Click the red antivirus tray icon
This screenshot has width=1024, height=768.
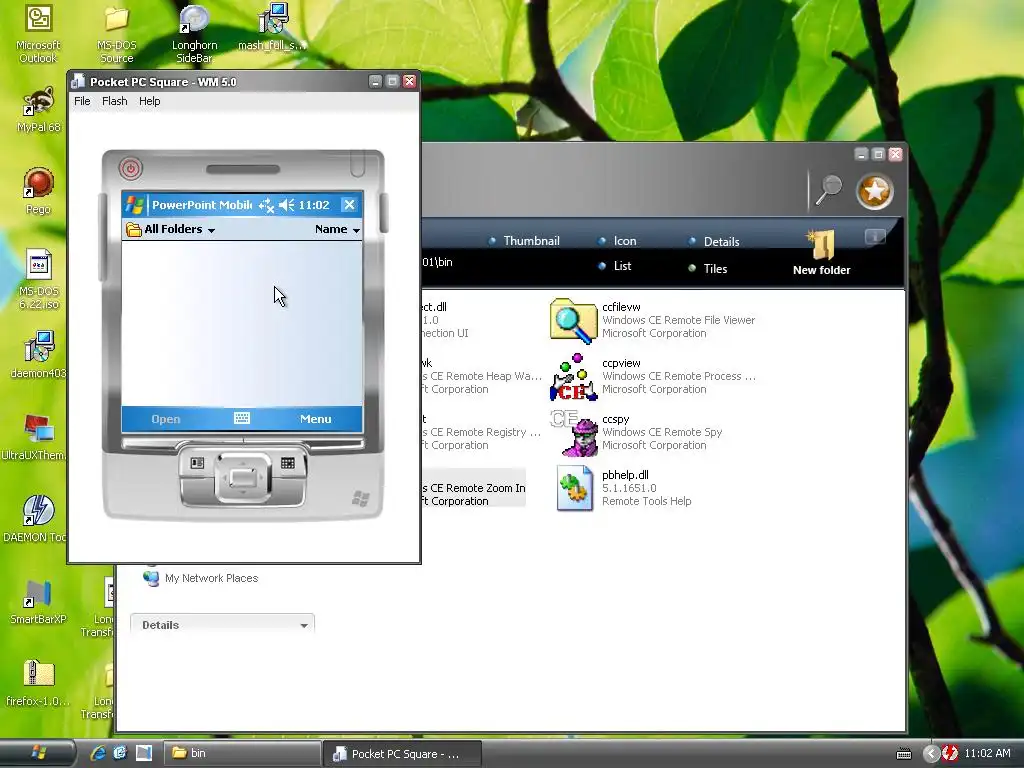pyautogui.click(x=950, y=754)
